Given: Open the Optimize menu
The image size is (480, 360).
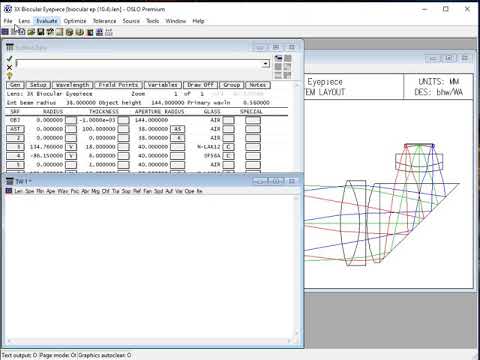Looking at the screenshot, I should (x=75, y=21).
